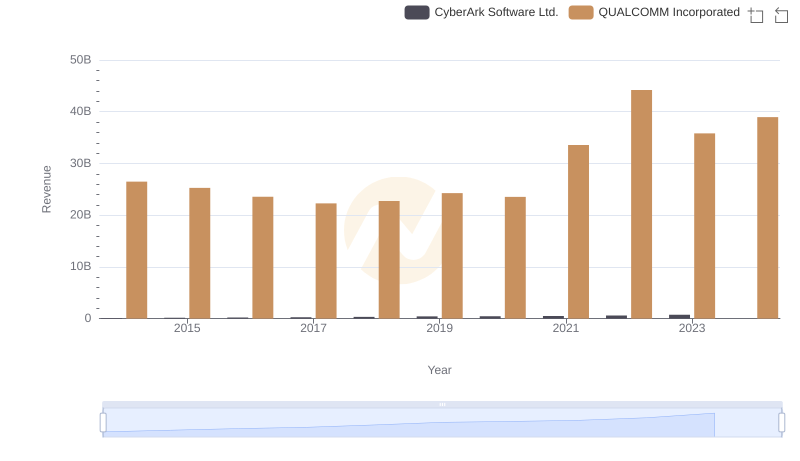The height and width of the screenshot is (461, 800).
Task: Click the left handle of the zoom slider
Action: [103, 423]
